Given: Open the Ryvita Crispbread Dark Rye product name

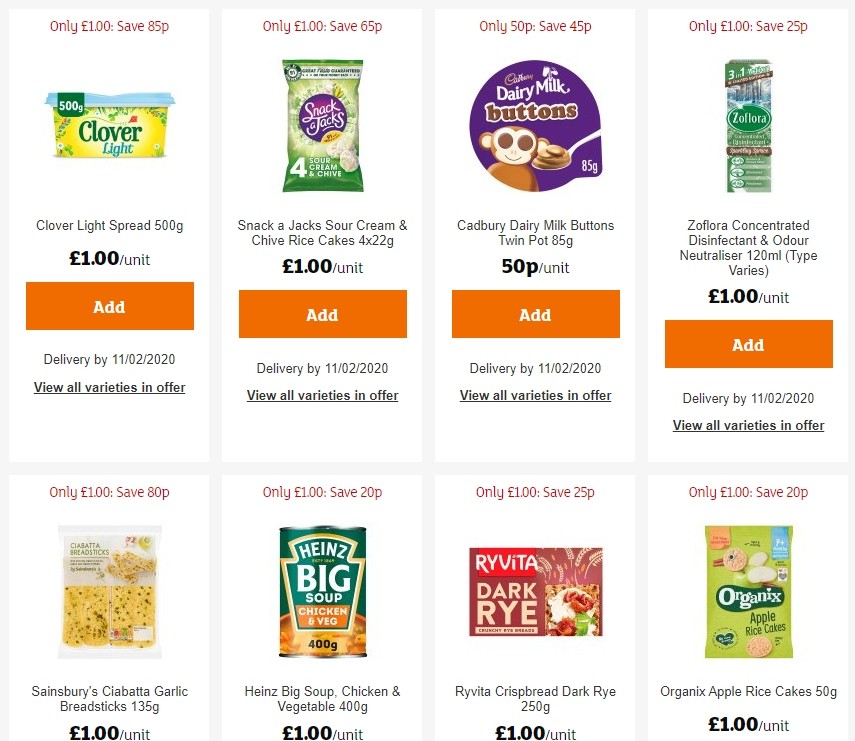Looking at the screenshot, I should (x=535, y=698).
